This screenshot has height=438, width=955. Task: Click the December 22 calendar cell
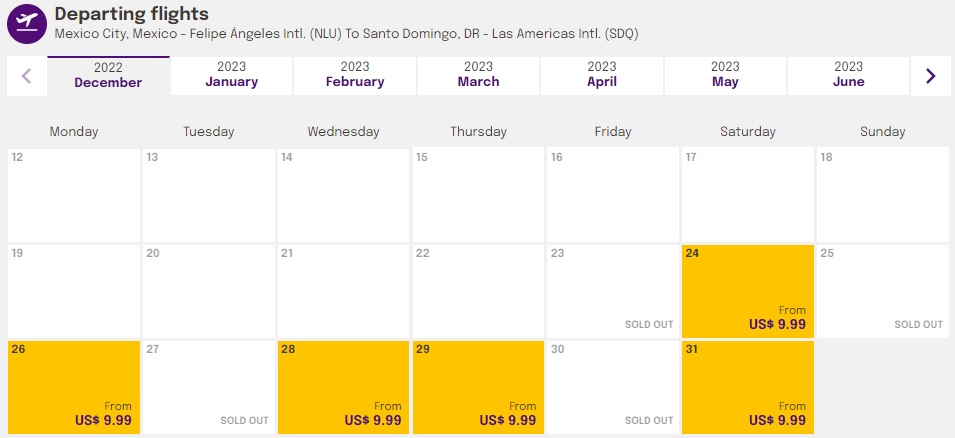(x=478, y=291)
